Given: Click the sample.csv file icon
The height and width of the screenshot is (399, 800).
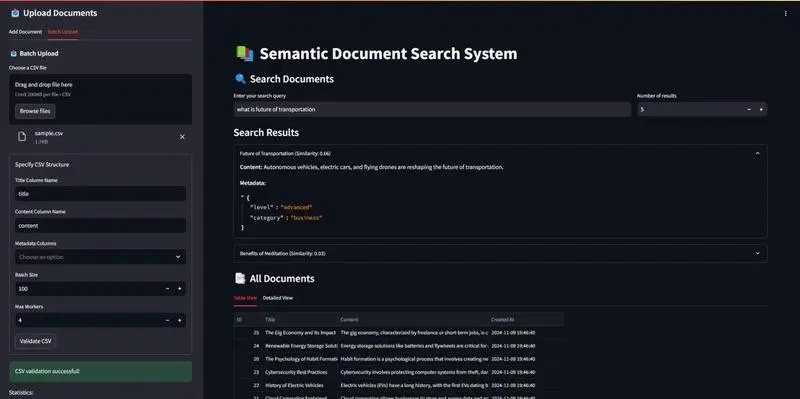Looking at the screenshot, I should pyautogui.click(x=22, y=137).
